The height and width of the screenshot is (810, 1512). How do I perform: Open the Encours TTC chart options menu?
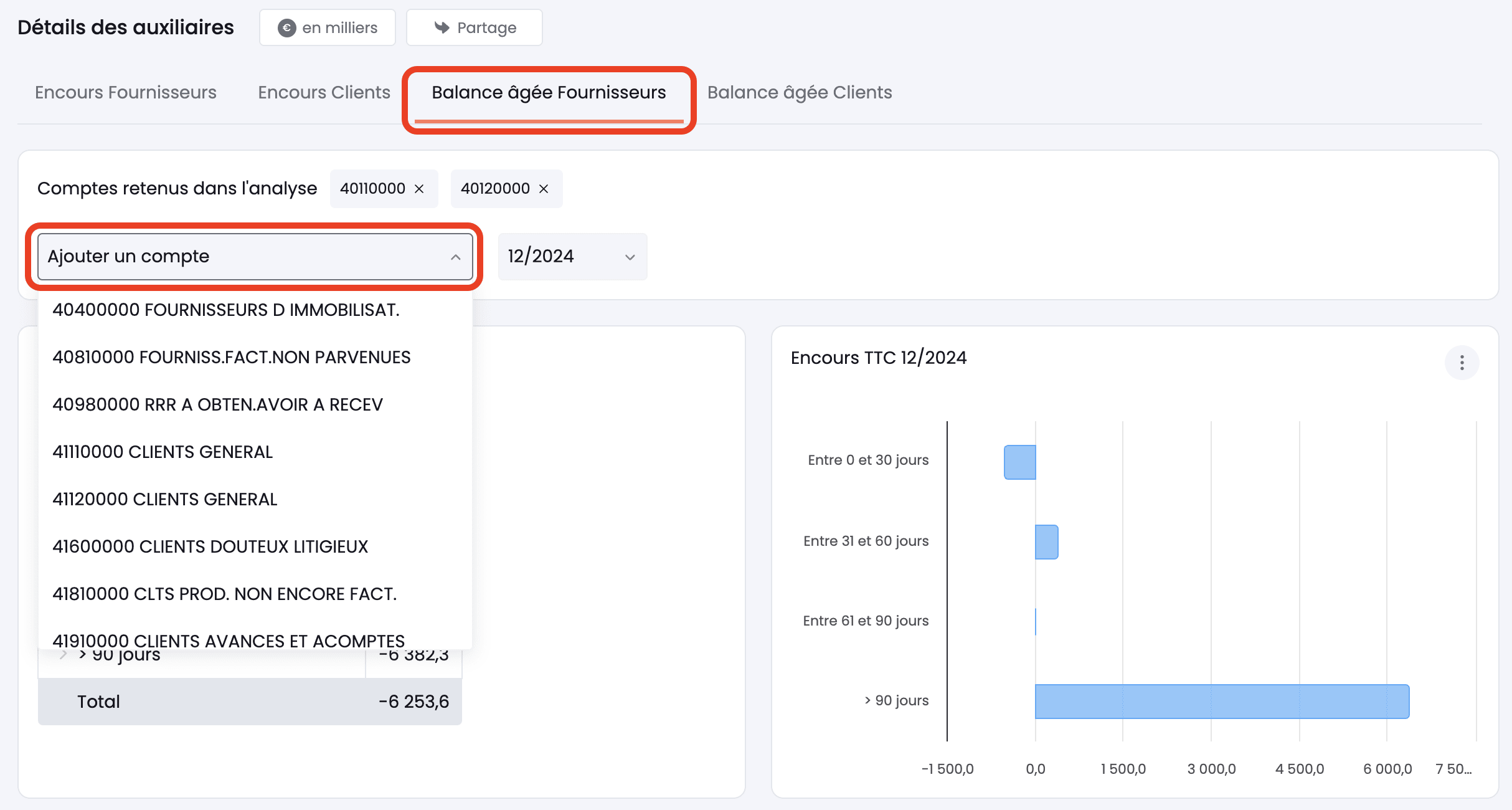click(1462, 363)
